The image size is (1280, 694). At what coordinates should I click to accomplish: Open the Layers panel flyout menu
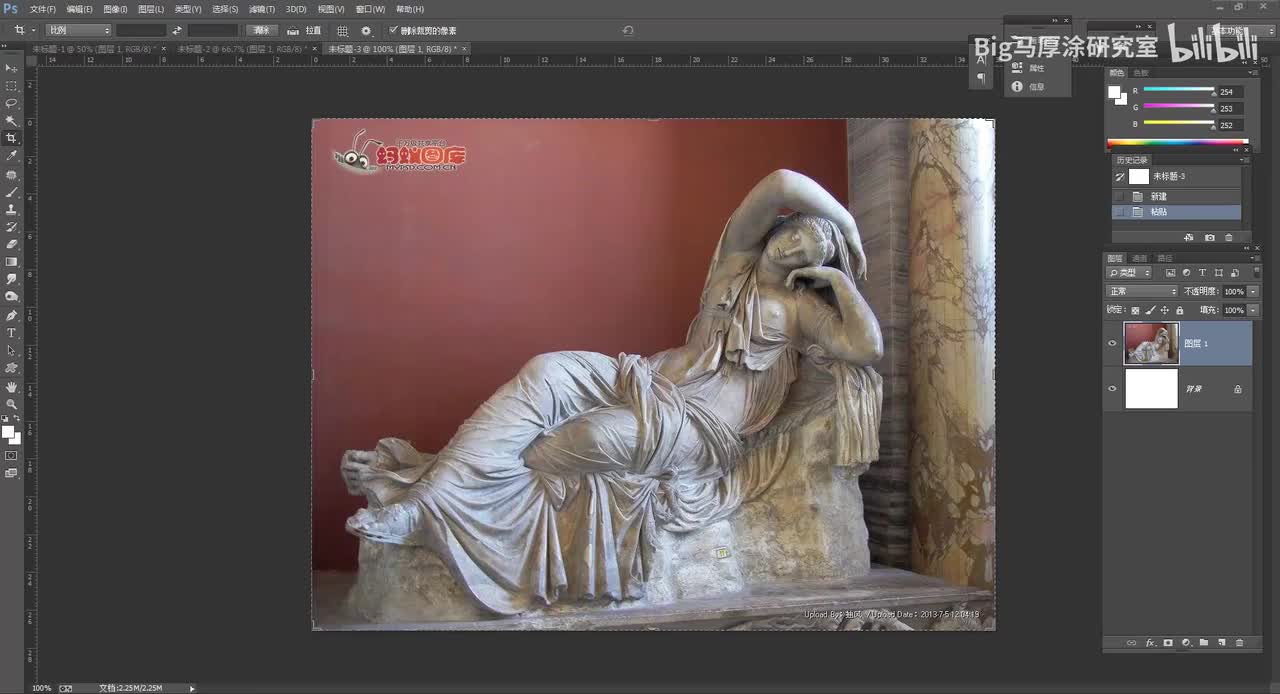(1254, 258)
